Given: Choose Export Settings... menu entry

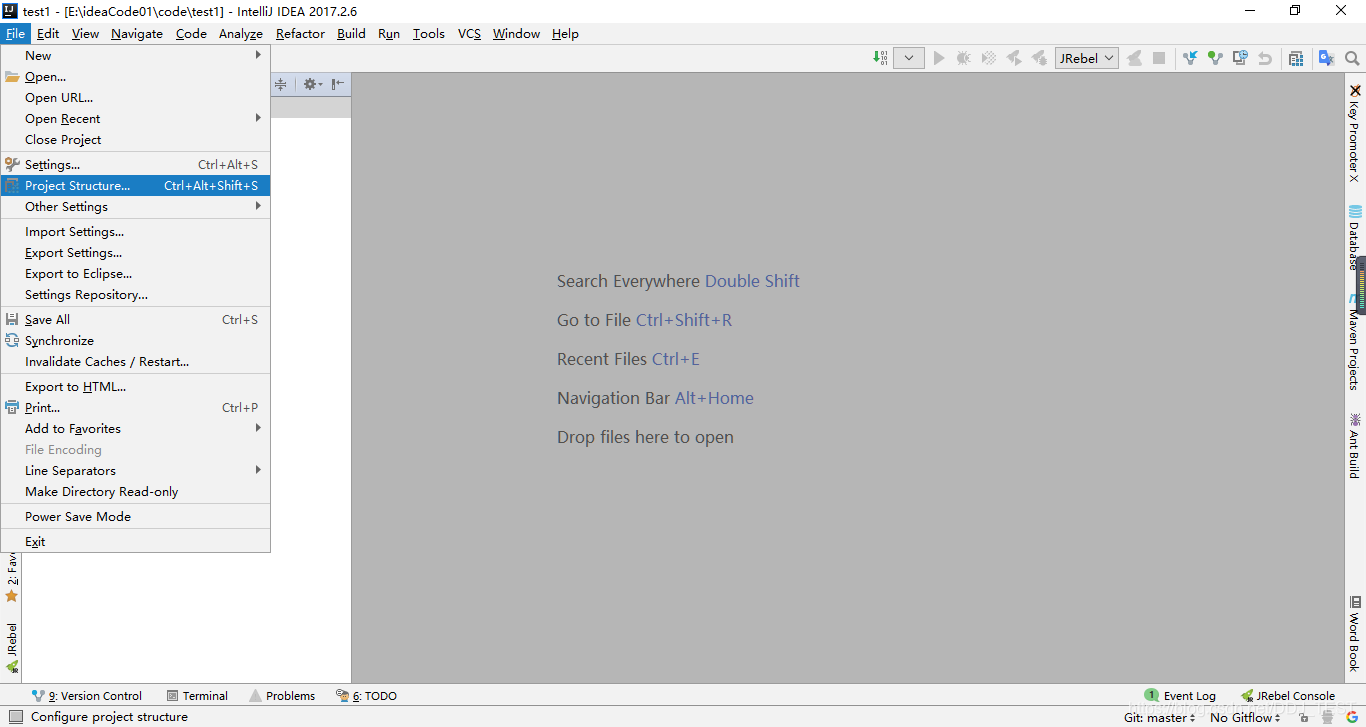Looking at the screenshot, I should (x=136, y=253).
